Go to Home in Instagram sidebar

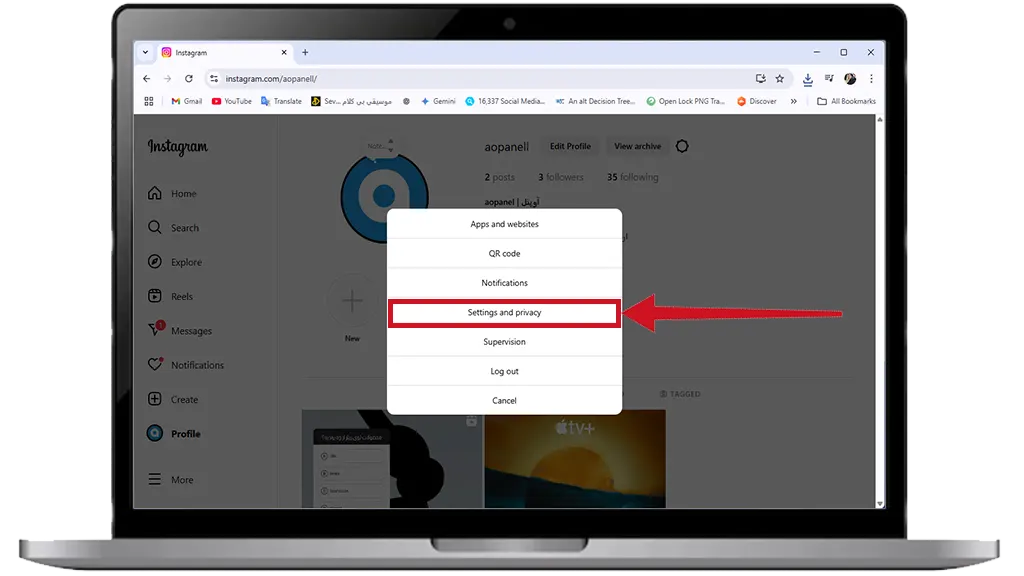click(172, 193)
